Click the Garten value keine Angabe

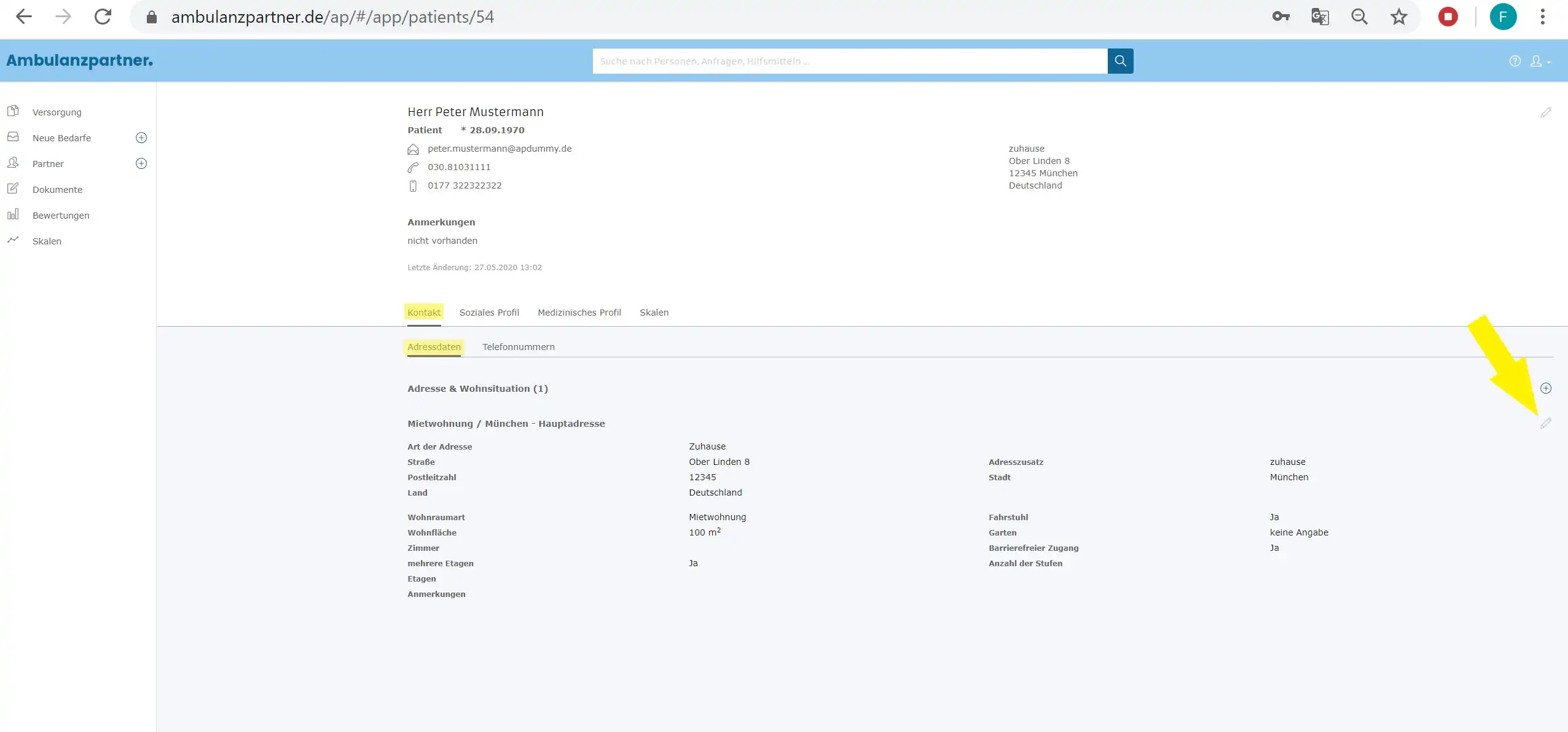tap(1299, 532)
